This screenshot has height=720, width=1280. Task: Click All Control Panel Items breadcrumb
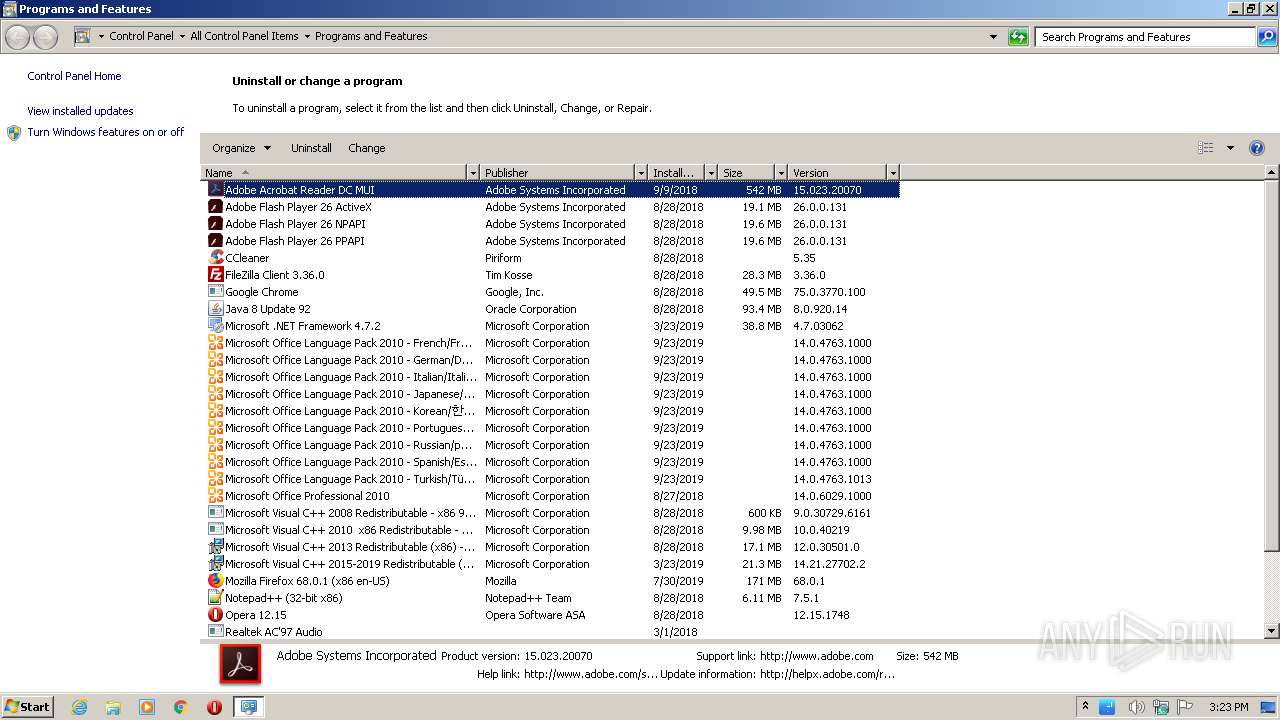244,36
